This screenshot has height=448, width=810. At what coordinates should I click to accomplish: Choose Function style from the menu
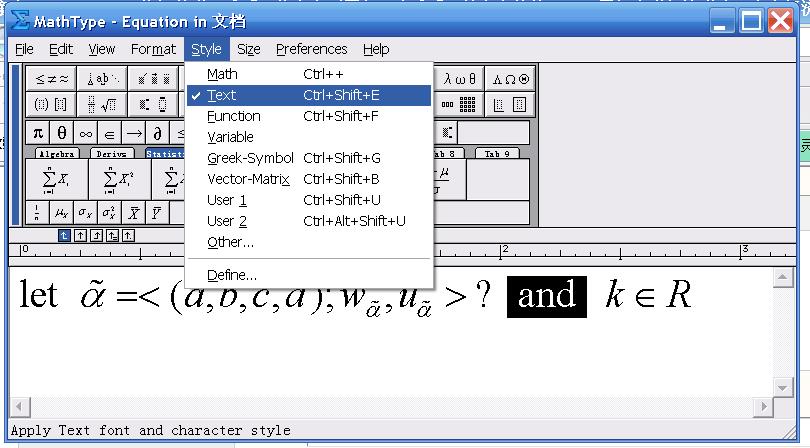pos(309,116)
